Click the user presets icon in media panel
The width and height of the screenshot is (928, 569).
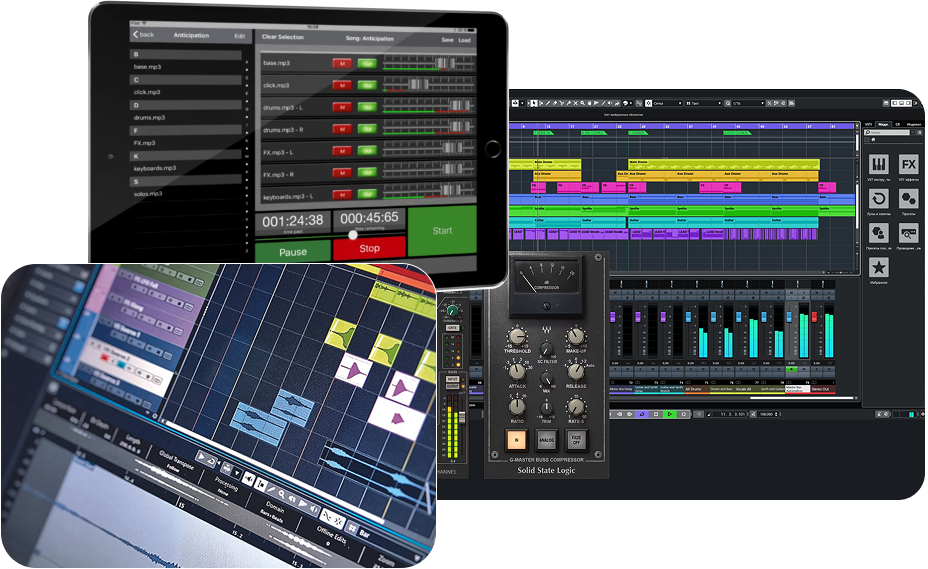point(877,232)
